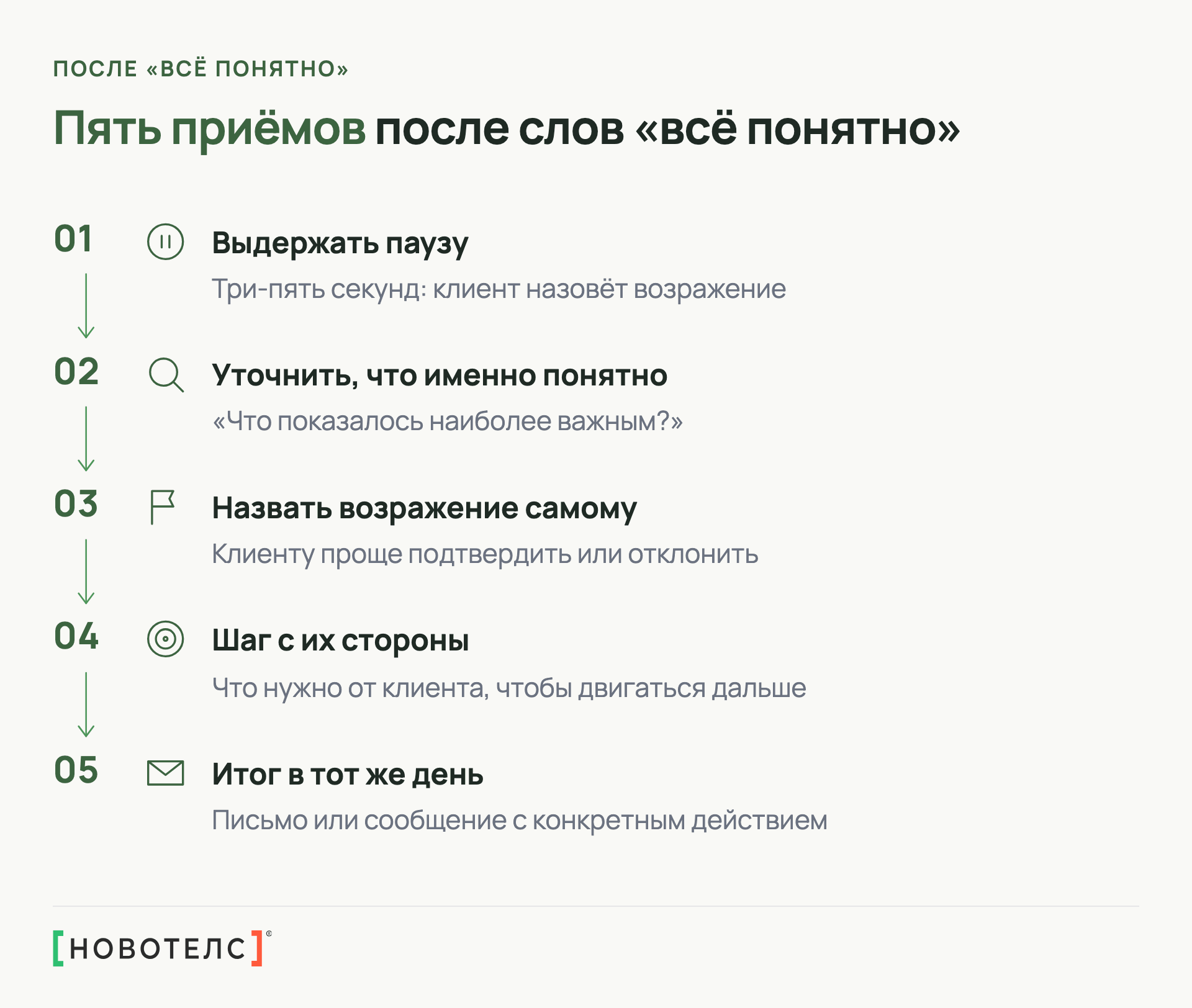
Task: Select heading «Шаг с их стороны»
Action: (340, 641)
